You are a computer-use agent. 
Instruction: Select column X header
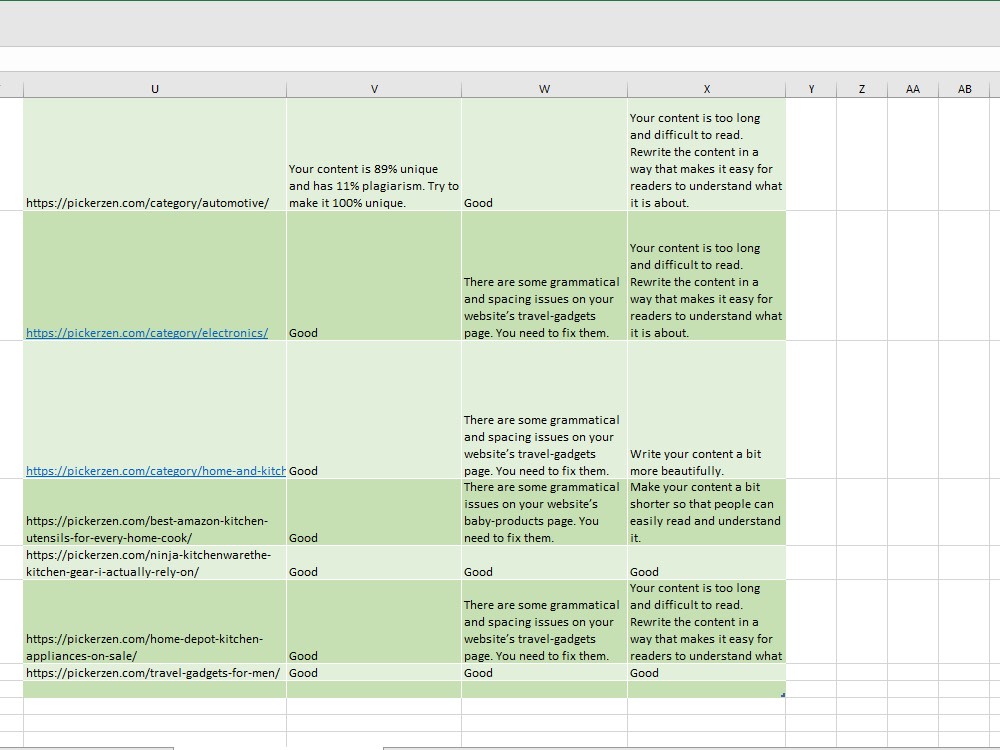[707, 89]
